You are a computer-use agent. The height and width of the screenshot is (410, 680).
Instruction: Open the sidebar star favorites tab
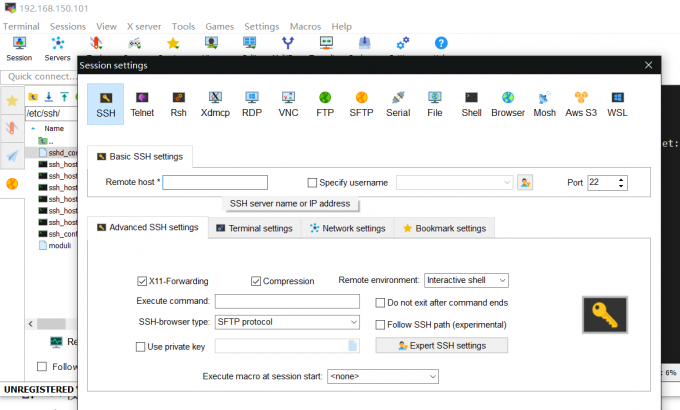point(12,101)
